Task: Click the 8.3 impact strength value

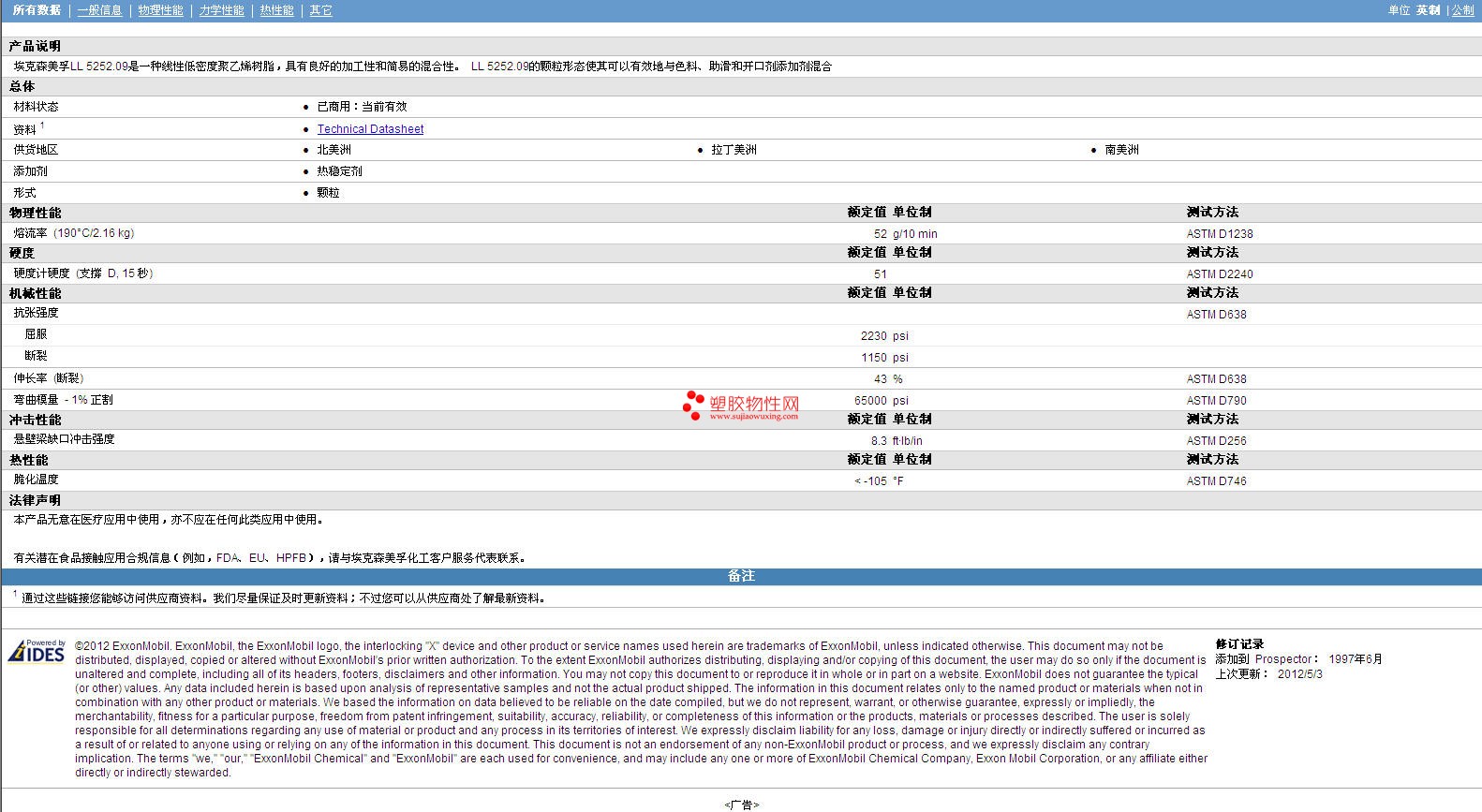Action: pos(879,441)
